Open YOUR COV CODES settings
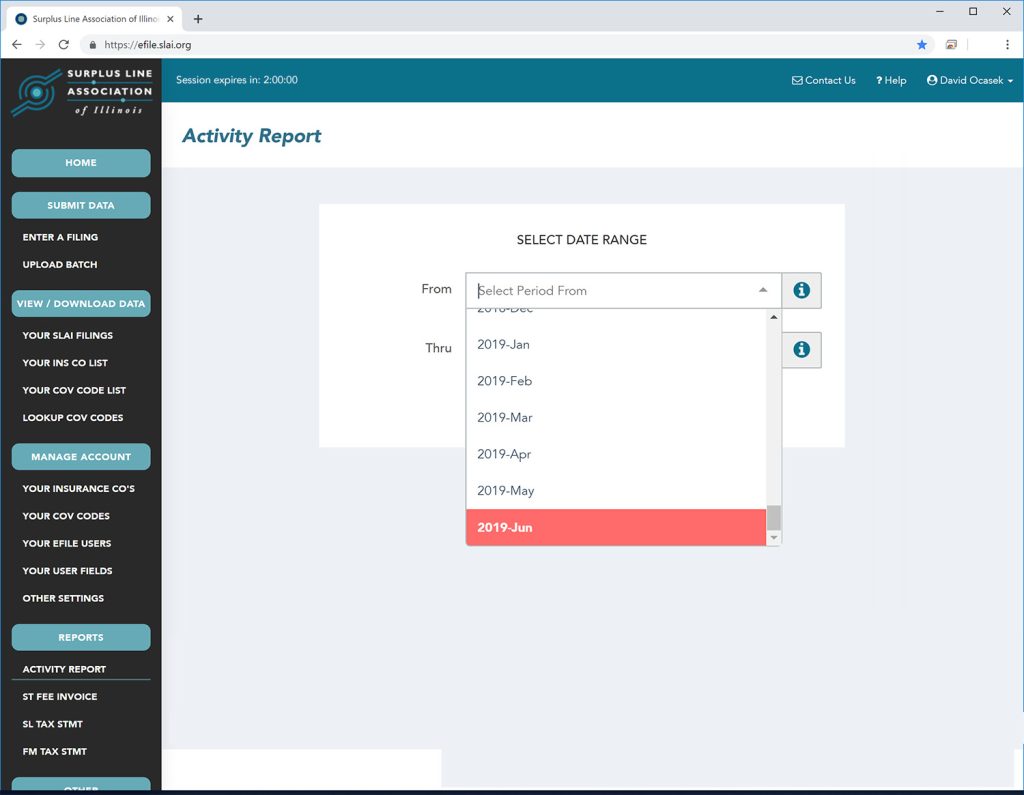 [66, 516]
